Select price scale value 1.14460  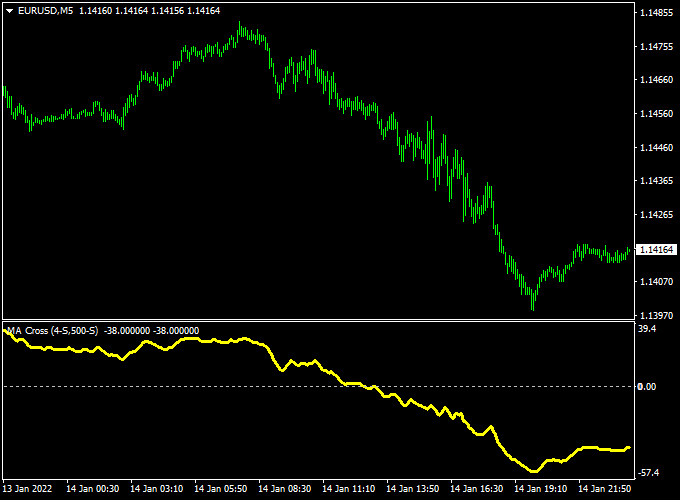657,147
